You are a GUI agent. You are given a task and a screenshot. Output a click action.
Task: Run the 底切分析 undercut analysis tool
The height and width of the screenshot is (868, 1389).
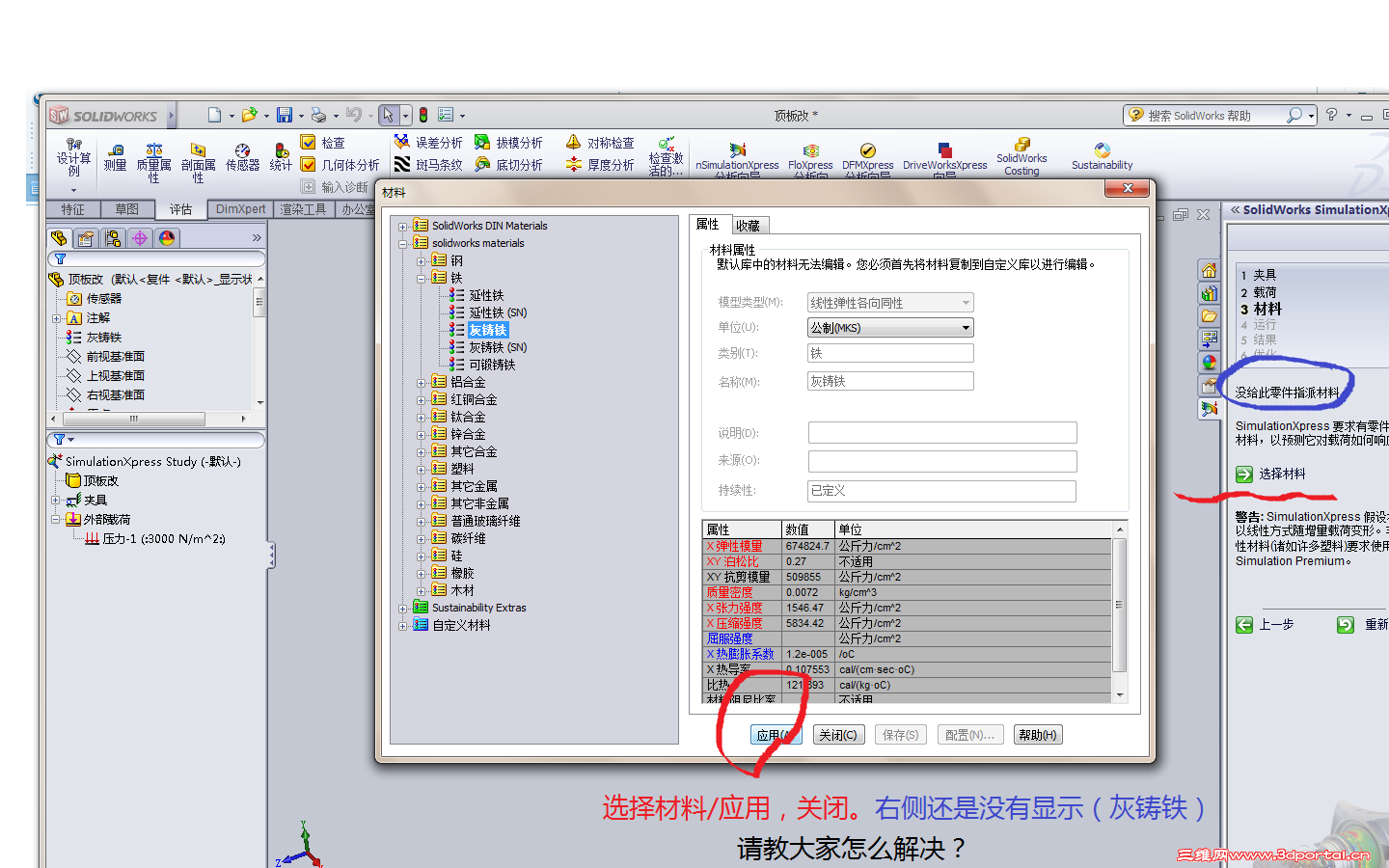pos(508,165)
